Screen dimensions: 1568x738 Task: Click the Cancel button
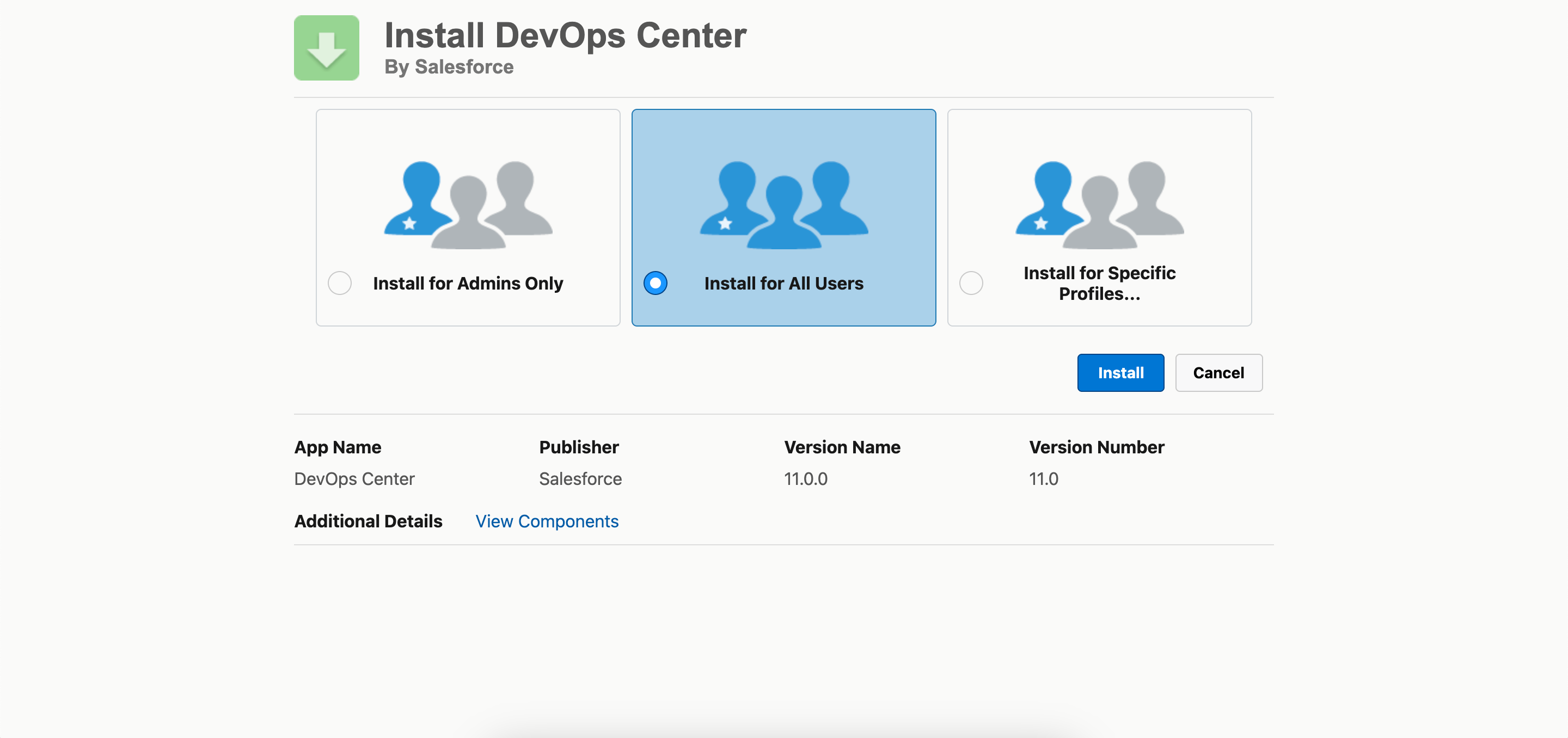click(x=1218, y=373)
